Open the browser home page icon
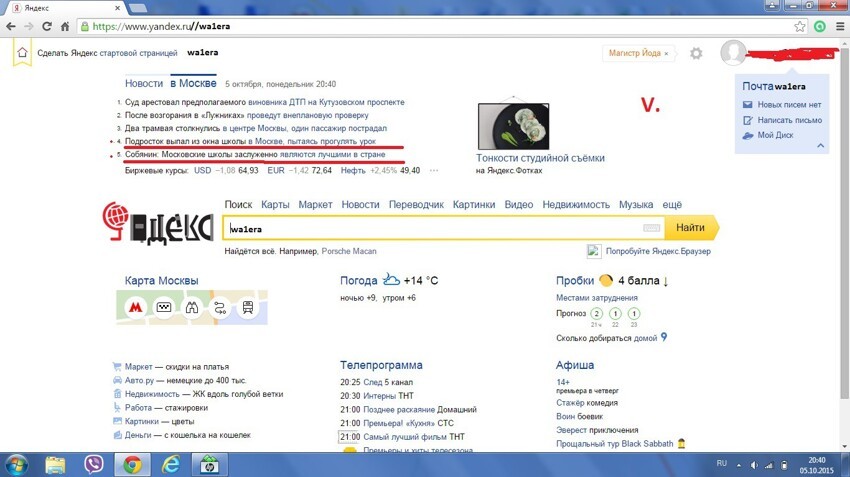 point(65,26)
